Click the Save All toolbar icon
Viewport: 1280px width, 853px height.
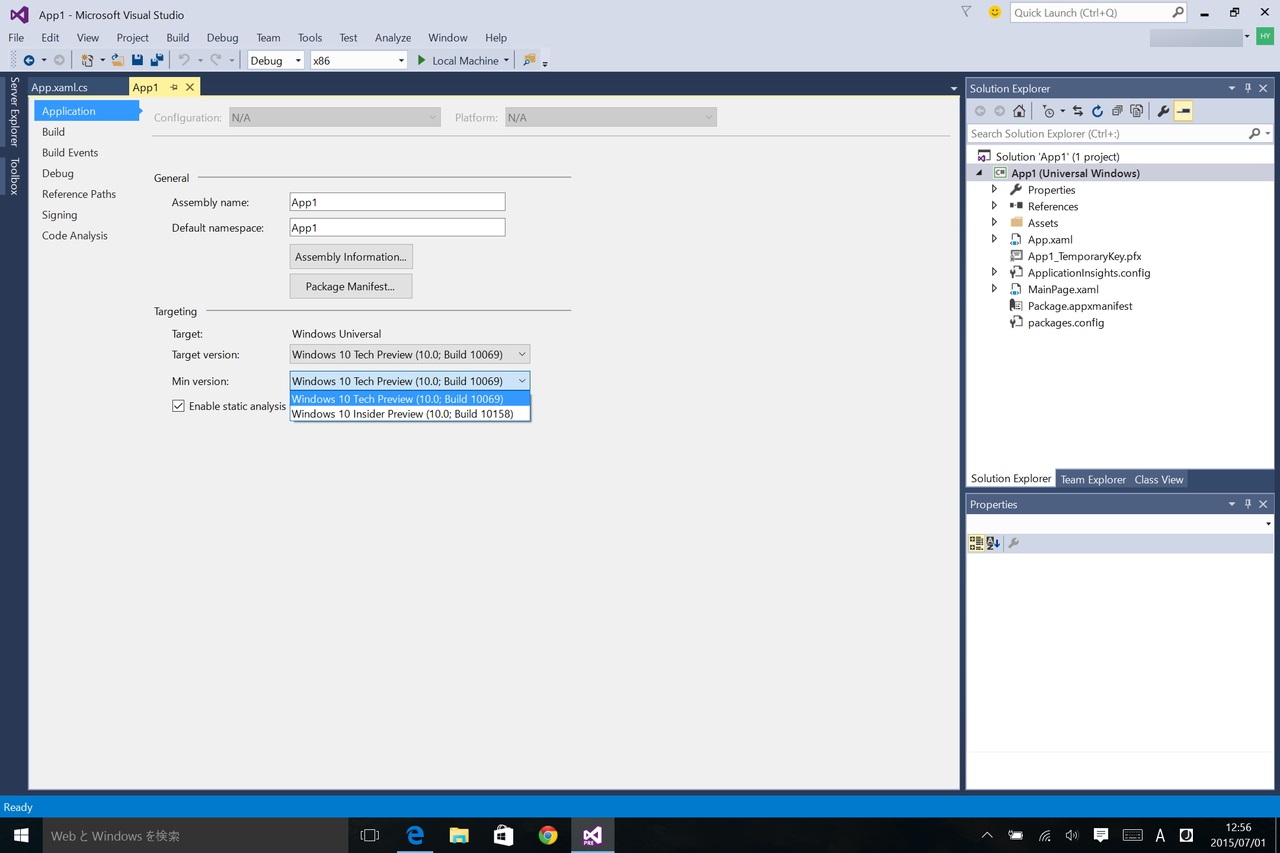pos(157,61)
